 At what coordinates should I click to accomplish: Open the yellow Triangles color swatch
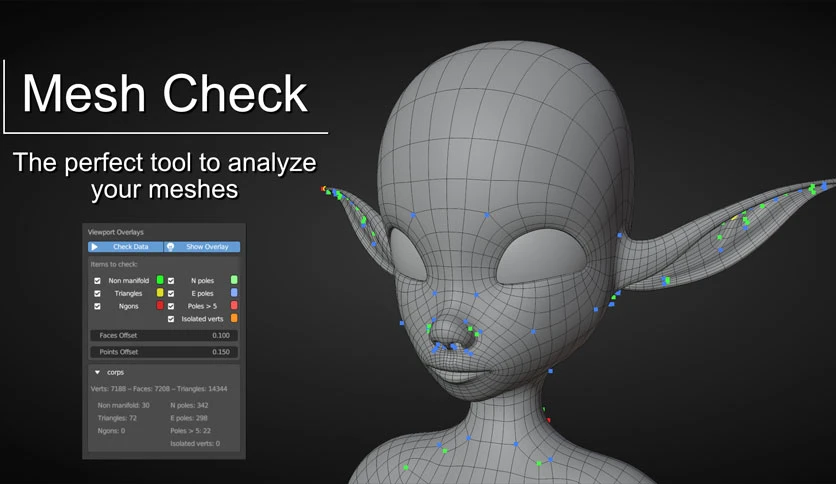pos(160,293)
